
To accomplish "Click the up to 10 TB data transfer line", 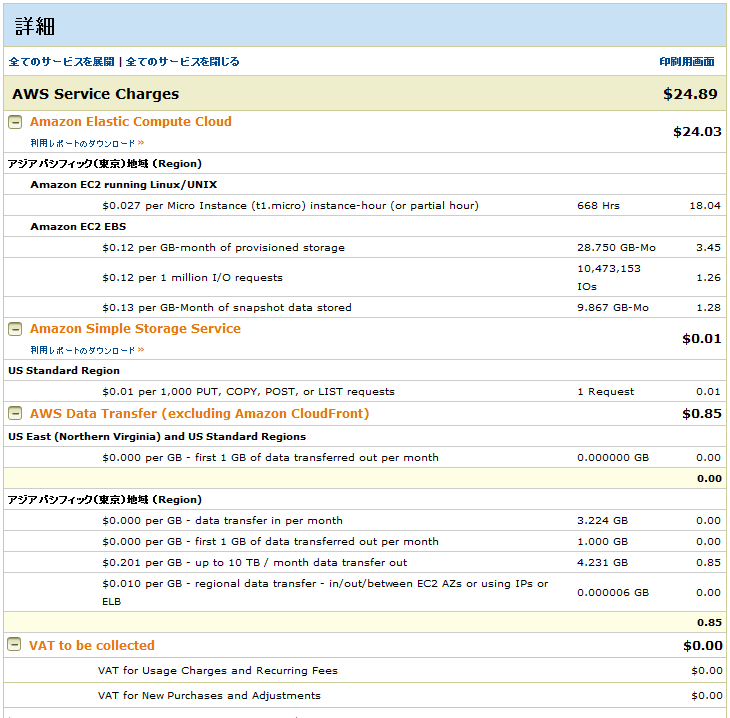I will [255, 562].
